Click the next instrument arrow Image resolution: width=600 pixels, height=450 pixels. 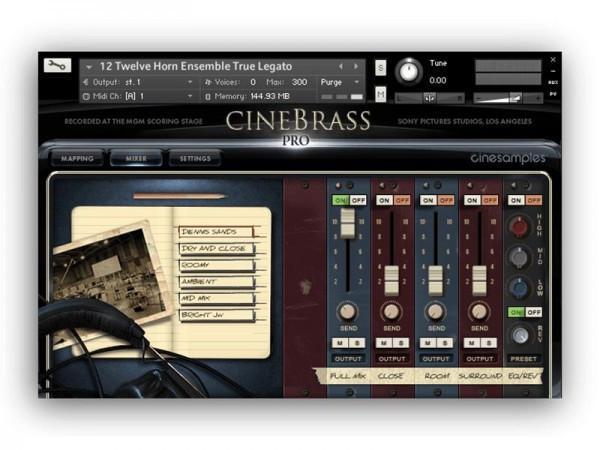[x=356, y=67]
